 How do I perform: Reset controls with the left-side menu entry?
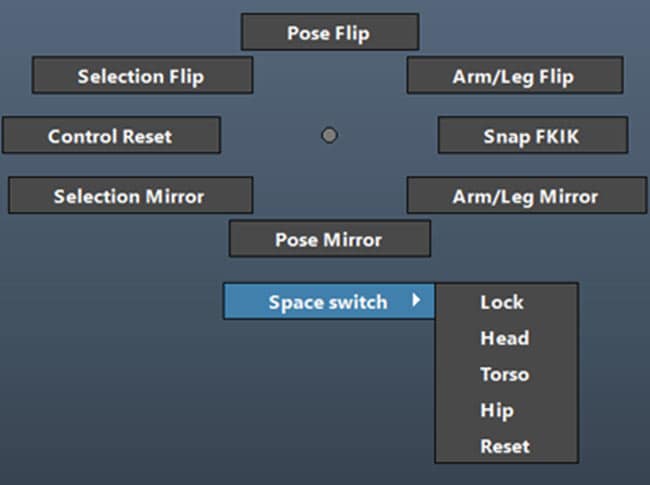coord(110,136)
